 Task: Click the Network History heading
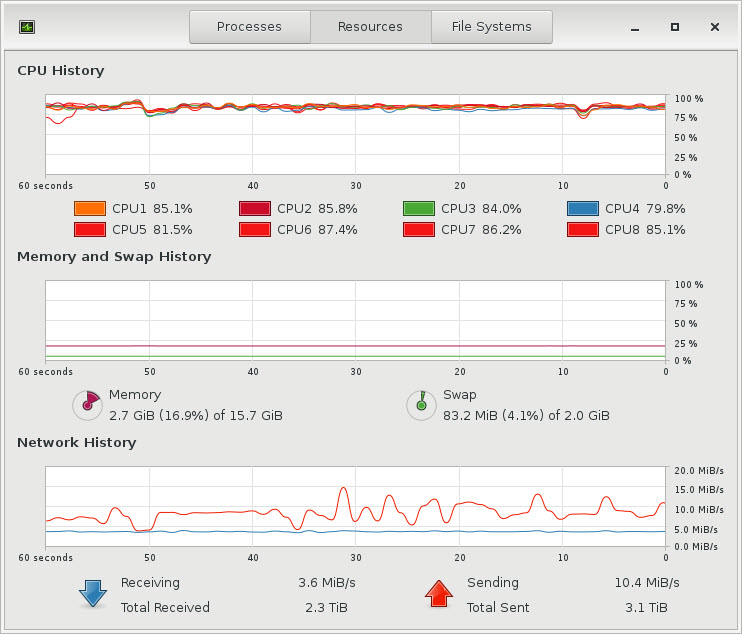[77, 442]
